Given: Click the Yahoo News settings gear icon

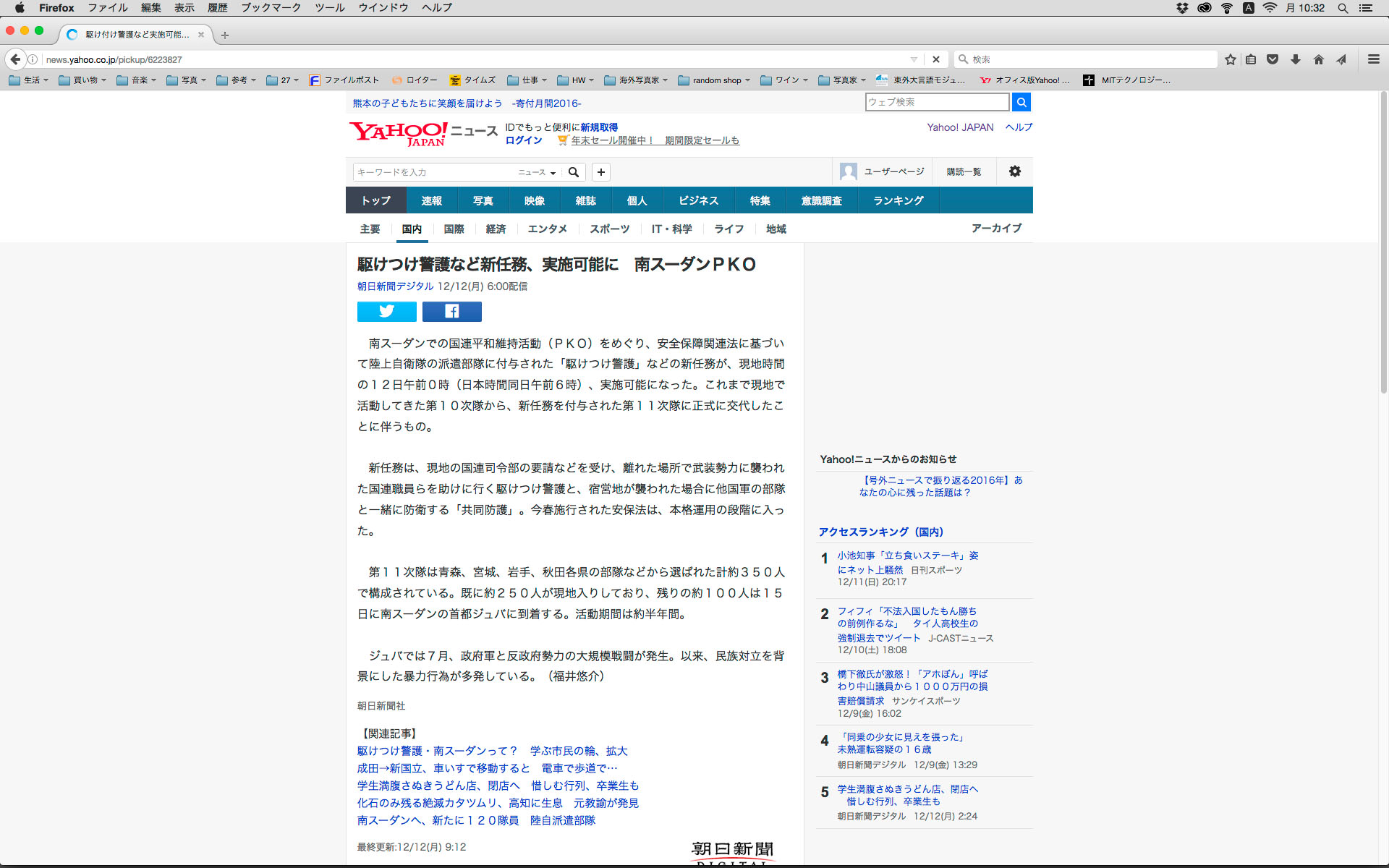Looking at the screenshot, I should click(x=1014, y=171).
